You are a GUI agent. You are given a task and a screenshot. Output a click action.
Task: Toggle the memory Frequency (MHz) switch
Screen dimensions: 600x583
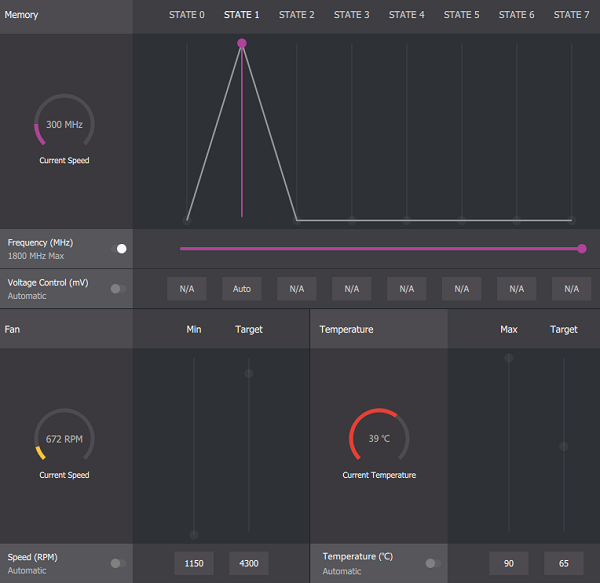[119, 248]
